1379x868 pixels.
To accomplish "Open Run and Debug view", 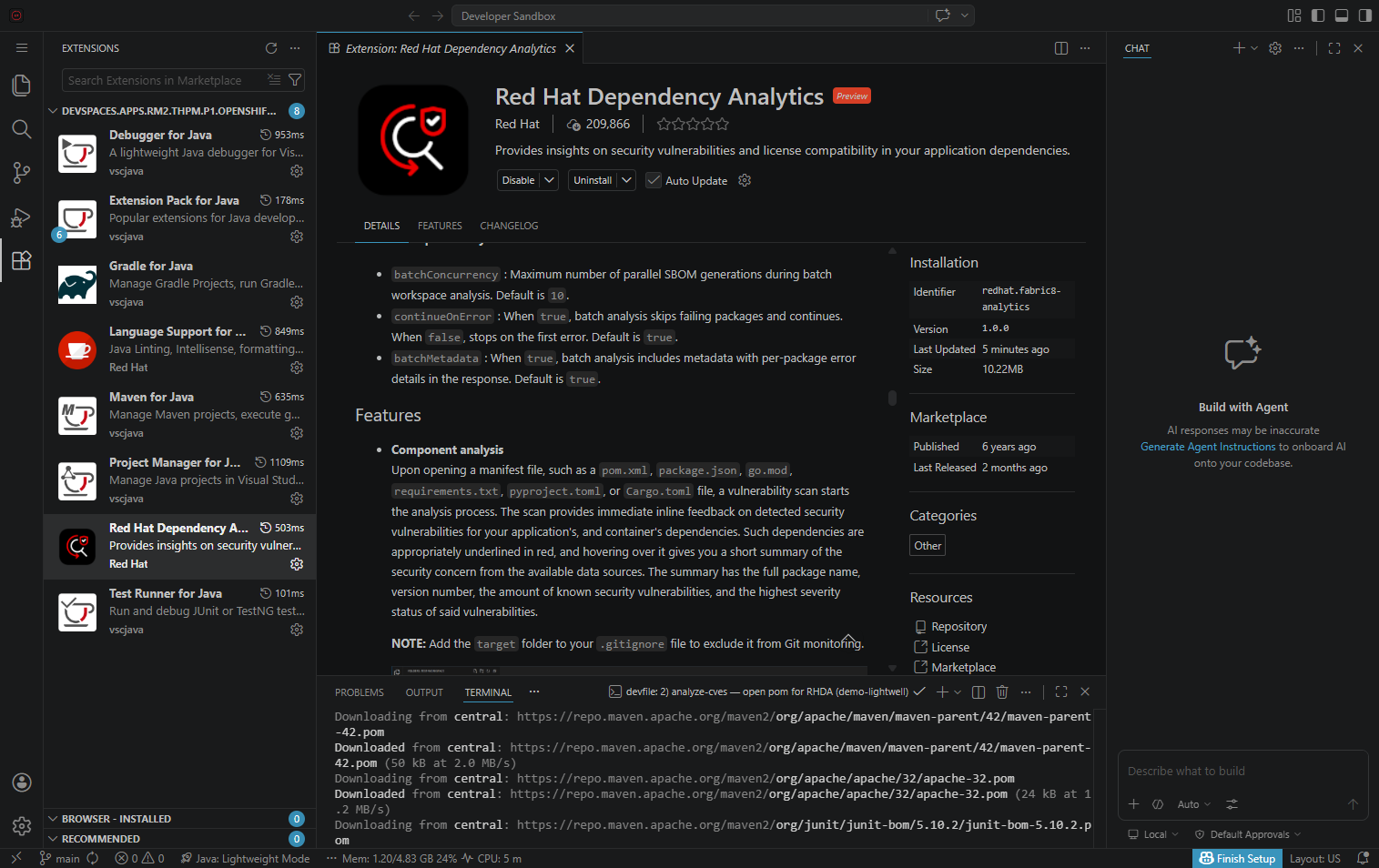I will click(22, 217).
